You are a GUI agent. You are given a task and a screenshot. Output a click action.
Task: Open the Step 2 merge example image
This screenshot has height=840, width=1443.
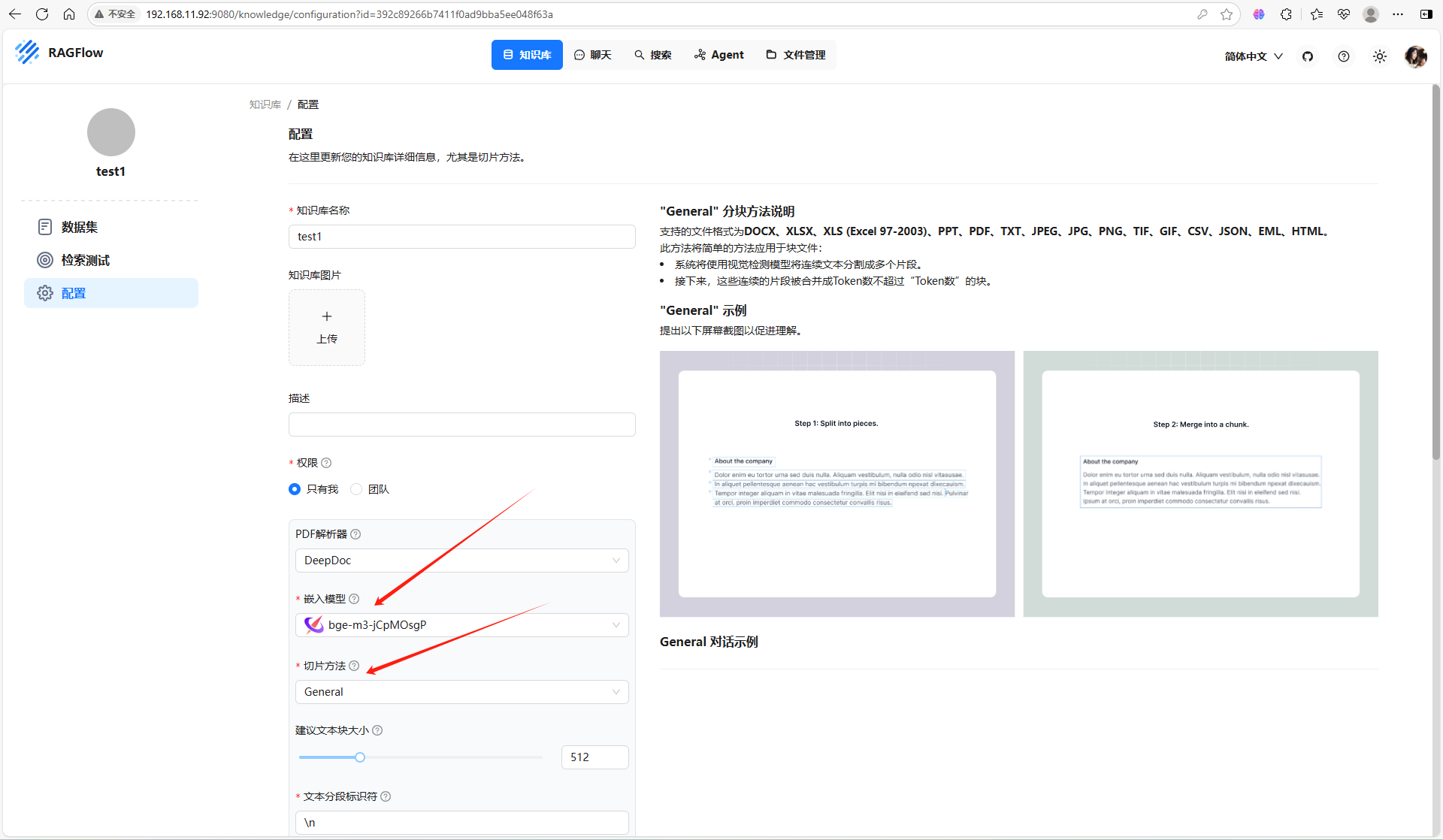click(x=1200, y=484)
